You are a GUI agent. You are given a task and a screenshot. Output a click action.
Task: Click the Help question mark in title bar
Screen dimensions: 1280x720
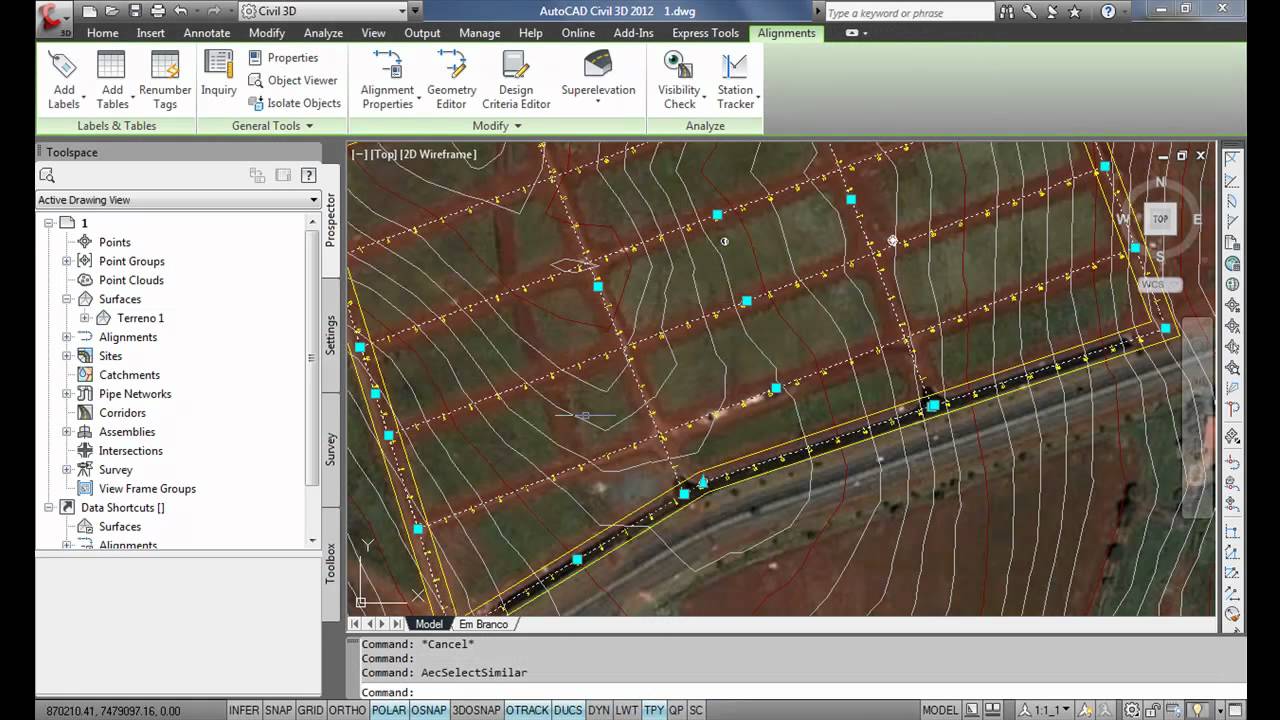tap(1108, 12)
